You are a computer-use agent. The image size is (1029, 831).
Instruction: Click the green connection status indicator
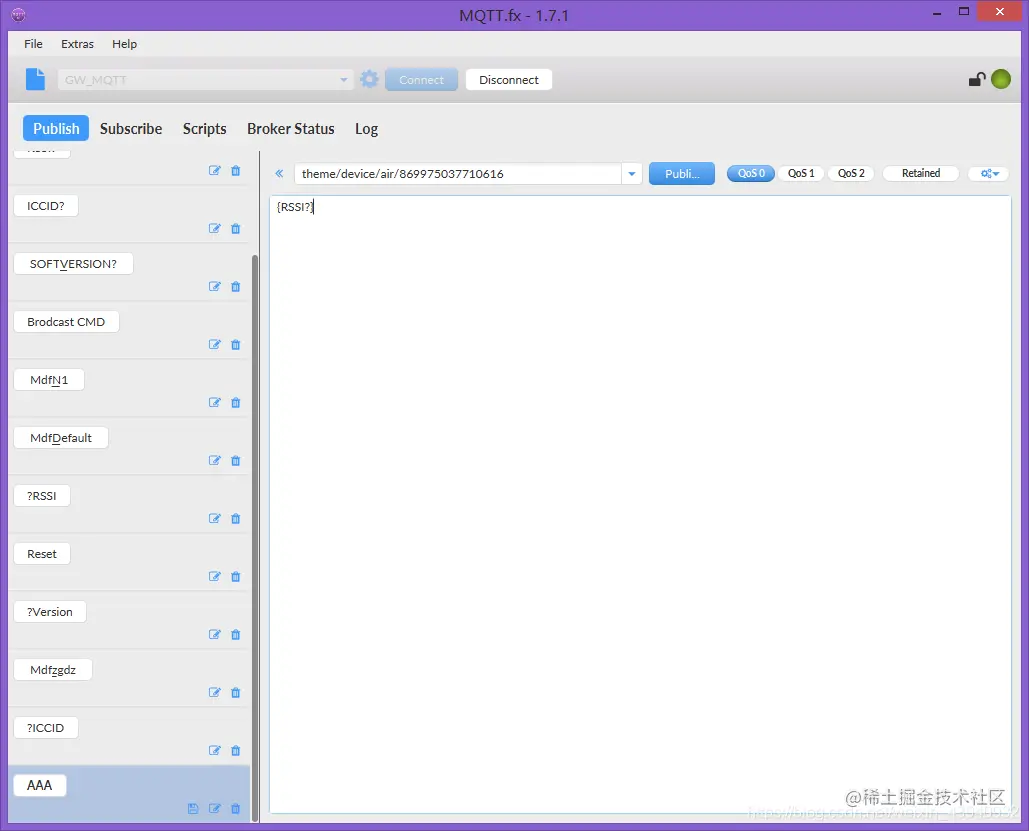[x=1001, y=79]
